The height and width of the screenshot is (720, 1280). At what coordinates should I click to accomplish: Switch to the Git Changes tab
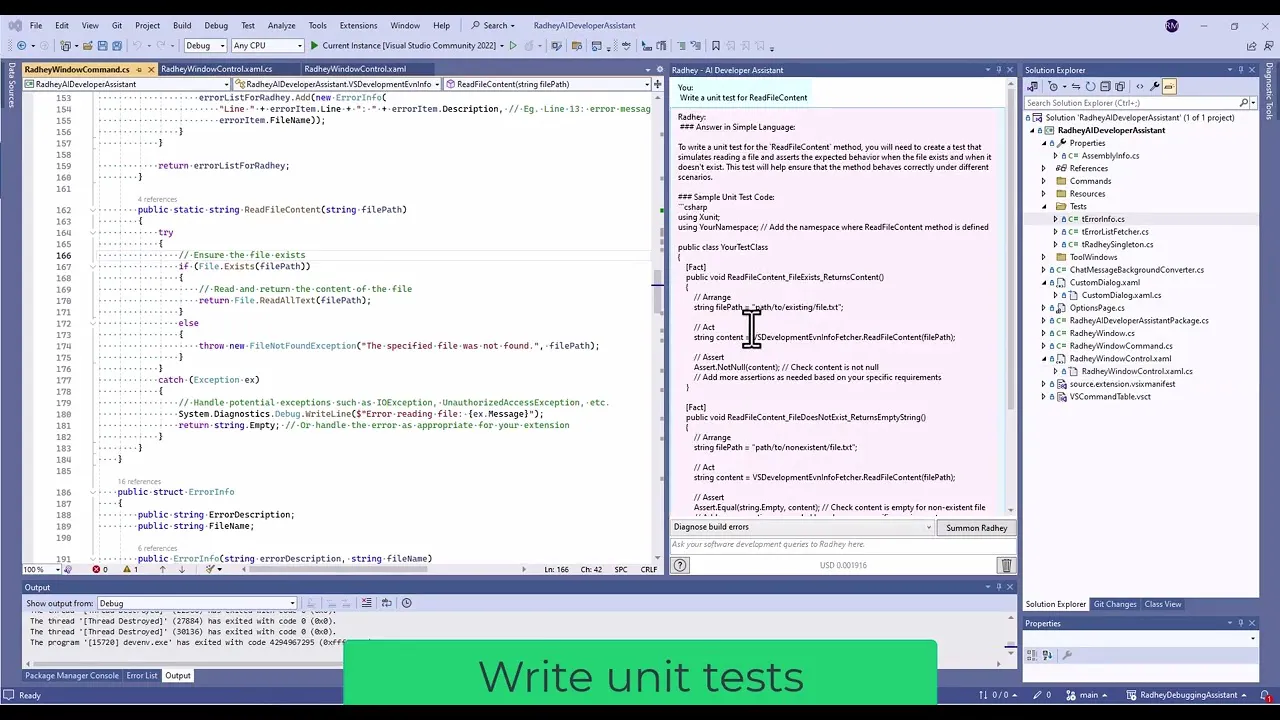pyautogui.click(x=1115, y=604)
